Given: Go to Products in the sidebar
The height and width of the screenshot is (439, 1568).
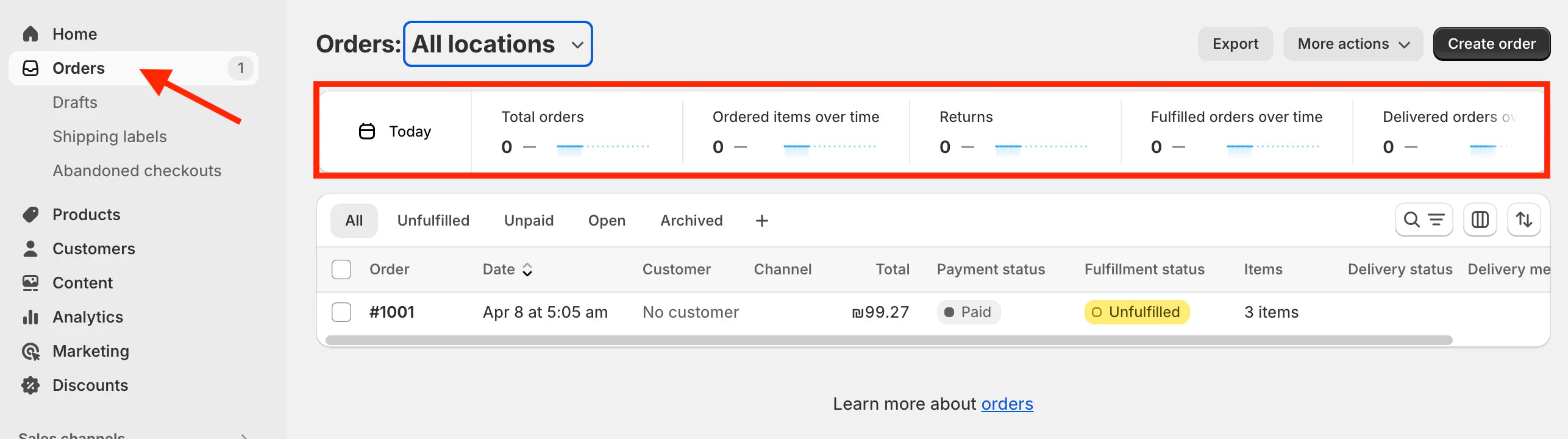Looking at the screenshot, I should pos(87,215).
